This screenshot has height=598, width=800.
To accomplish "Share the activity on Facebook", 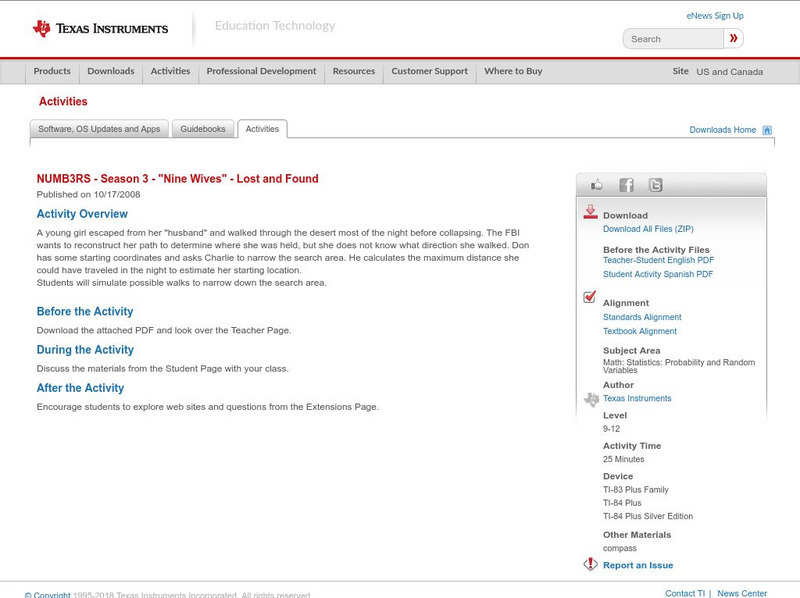I will point(626,184).
